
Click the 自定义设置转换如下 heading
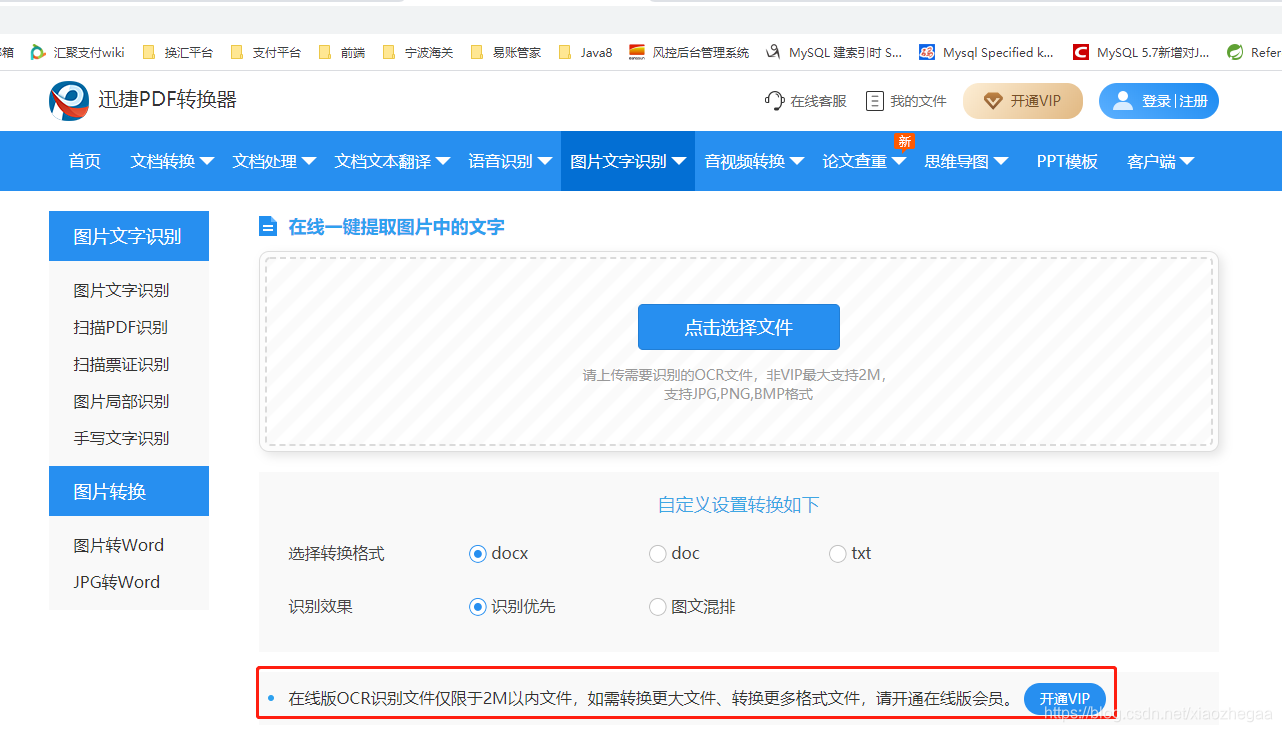[738, 505]
